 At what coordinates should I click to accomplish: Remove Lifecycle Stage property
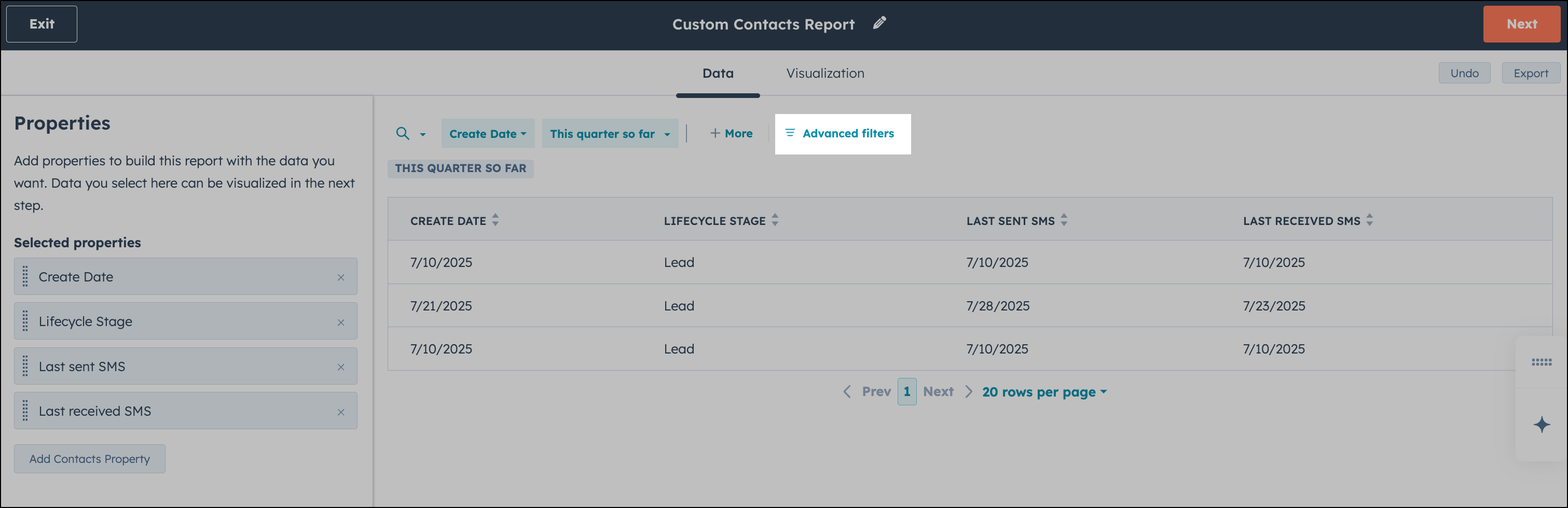(x=341, y=322)
